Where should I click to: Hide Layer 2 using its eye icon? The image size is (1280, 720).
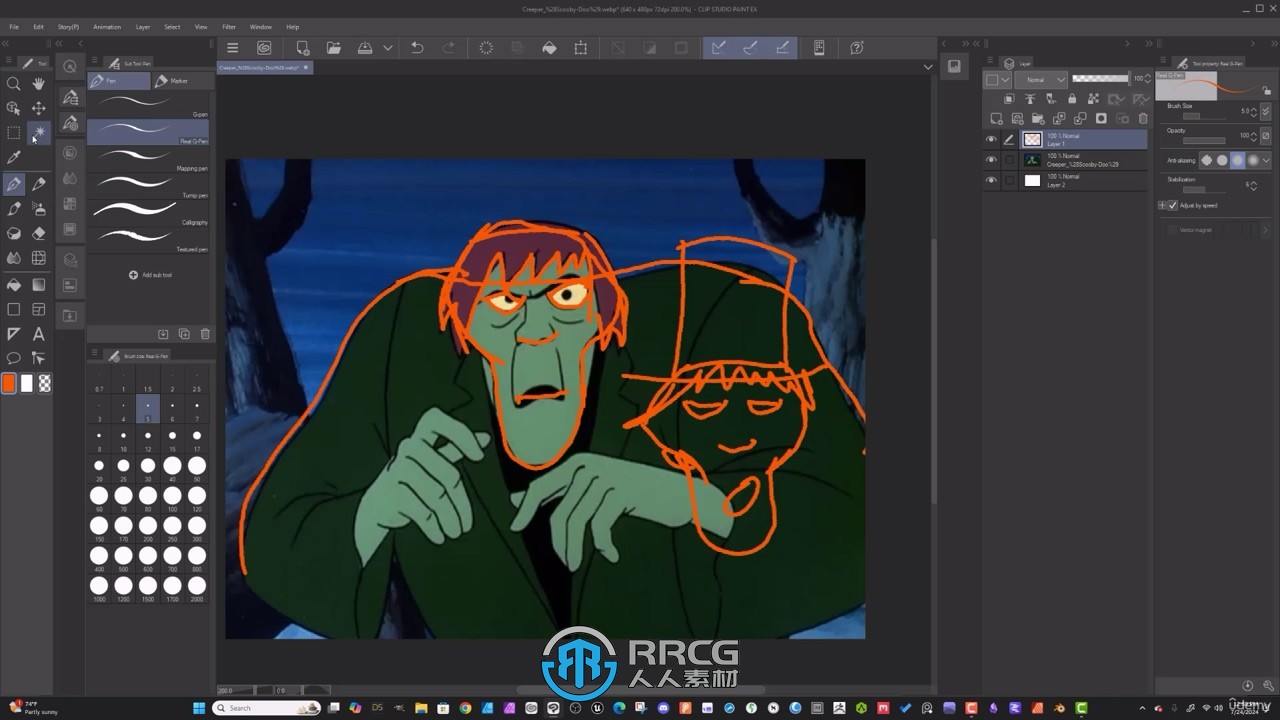[991, 180]
